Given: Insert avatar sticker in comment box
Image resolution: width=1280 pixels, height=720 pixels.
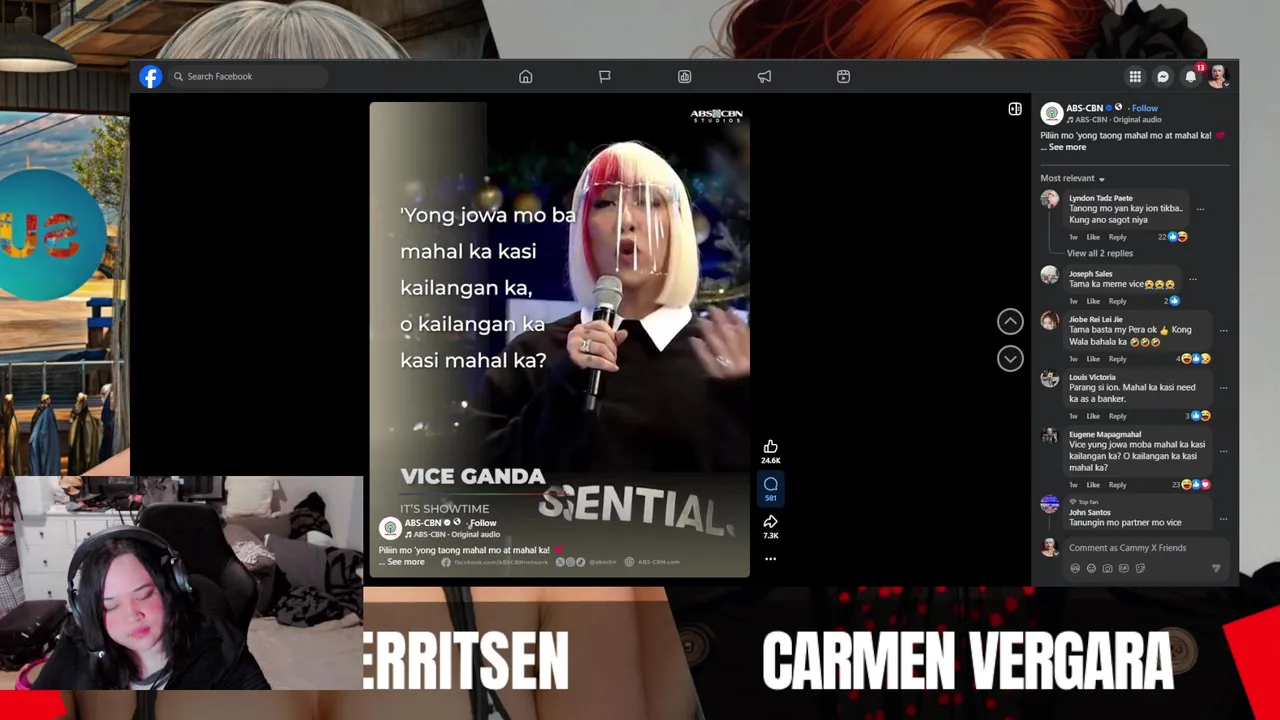Looking at the screenshot, I should coord(1075,568).
